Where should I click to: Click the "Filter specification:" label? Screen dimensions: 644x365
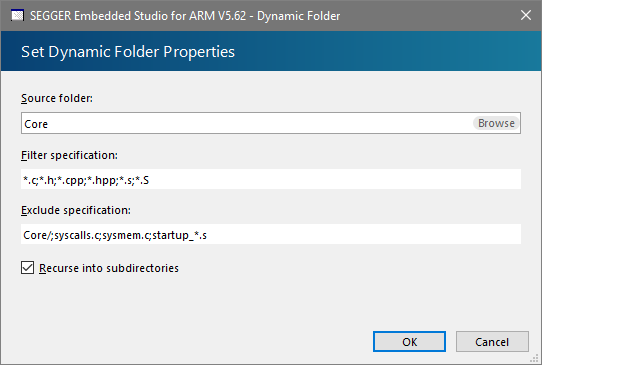tap(69, 155)
